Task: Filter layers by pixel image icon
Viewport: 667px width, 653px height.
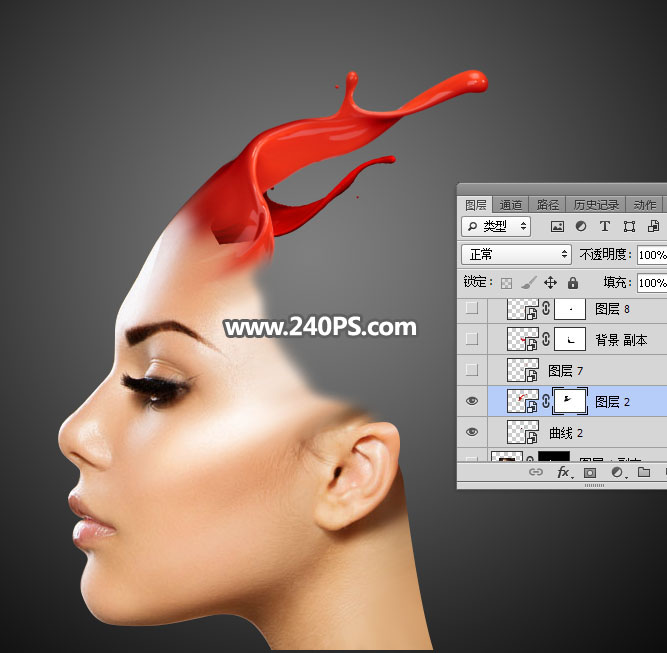Action: click(557, 226)
